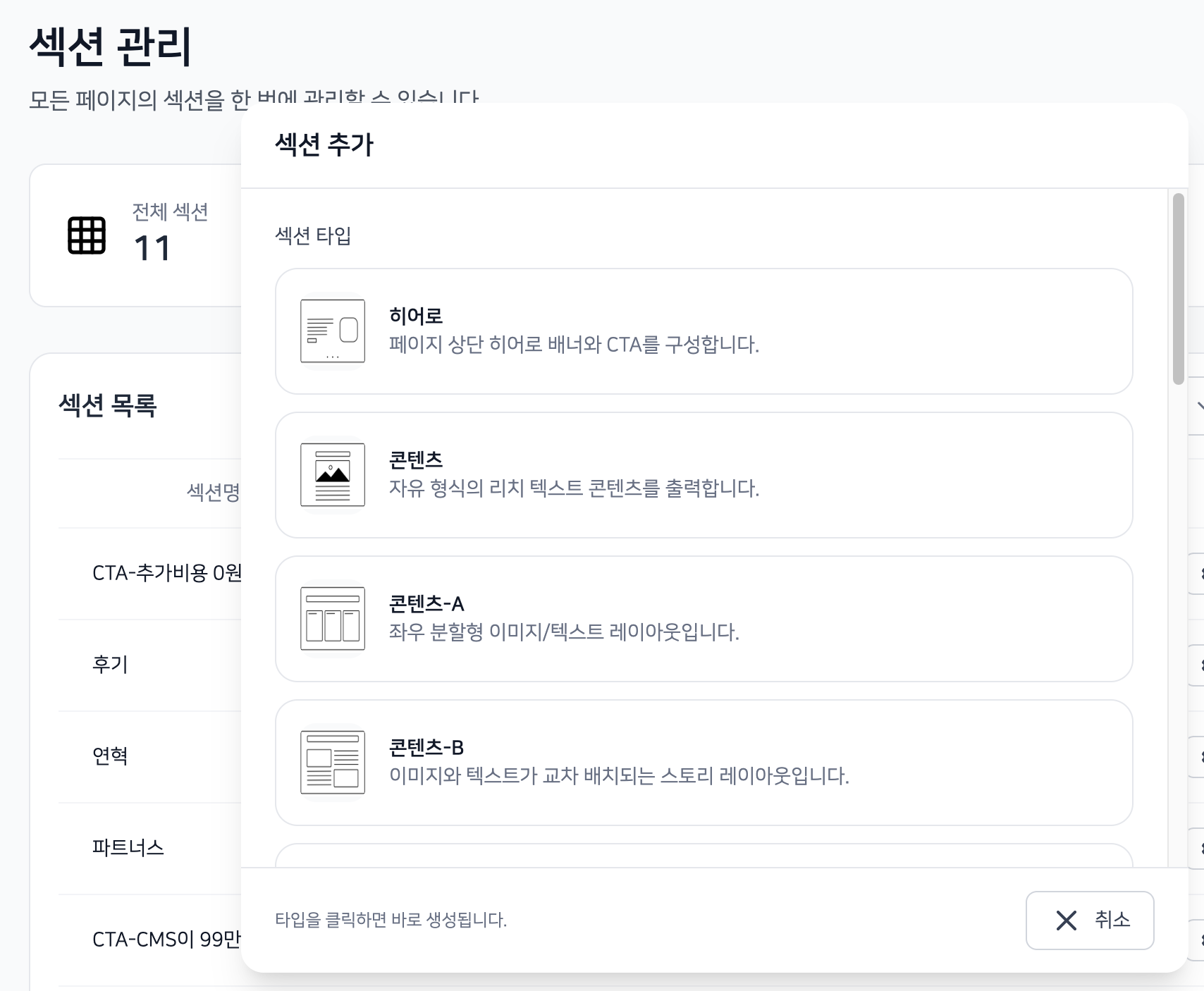Click the image placeholder icon on 콘텐츠 card
The height and width of the screenshot is (991, 1204).
coord(332,476)
